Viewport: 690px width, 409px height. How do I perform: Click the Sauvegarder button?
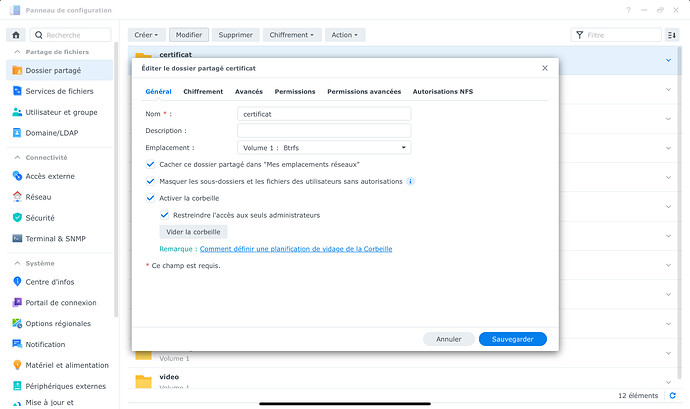tap(512, 339)
